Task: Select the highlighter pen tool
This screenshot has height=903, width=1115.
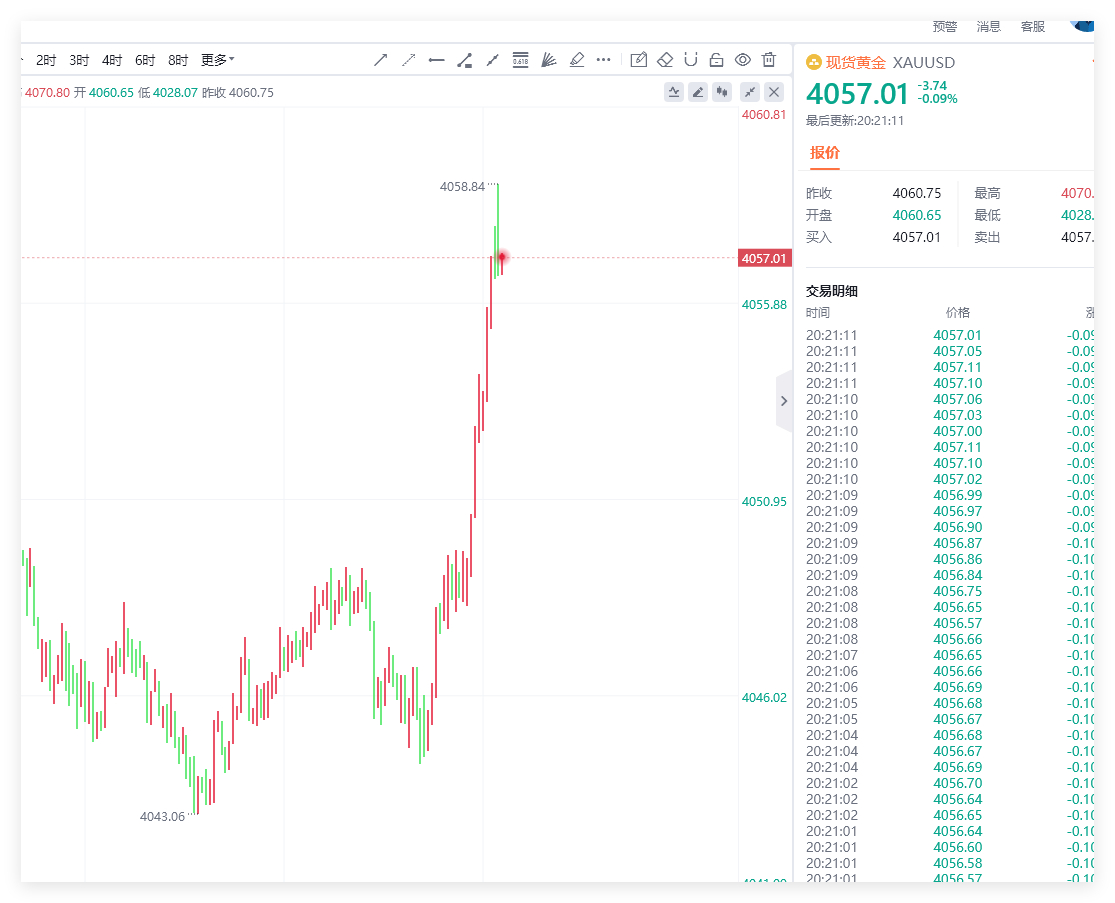Action: 577,60
